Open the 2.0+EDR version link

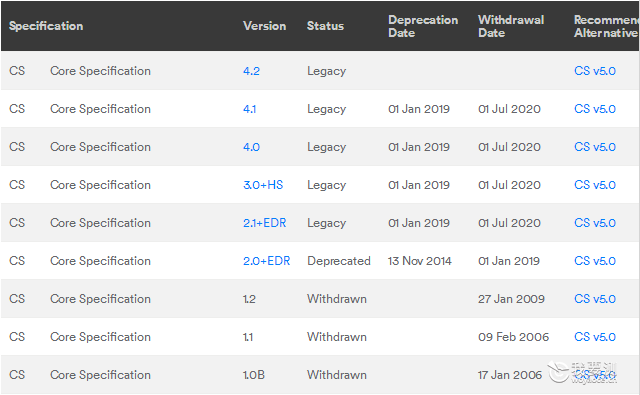[267, 261]
